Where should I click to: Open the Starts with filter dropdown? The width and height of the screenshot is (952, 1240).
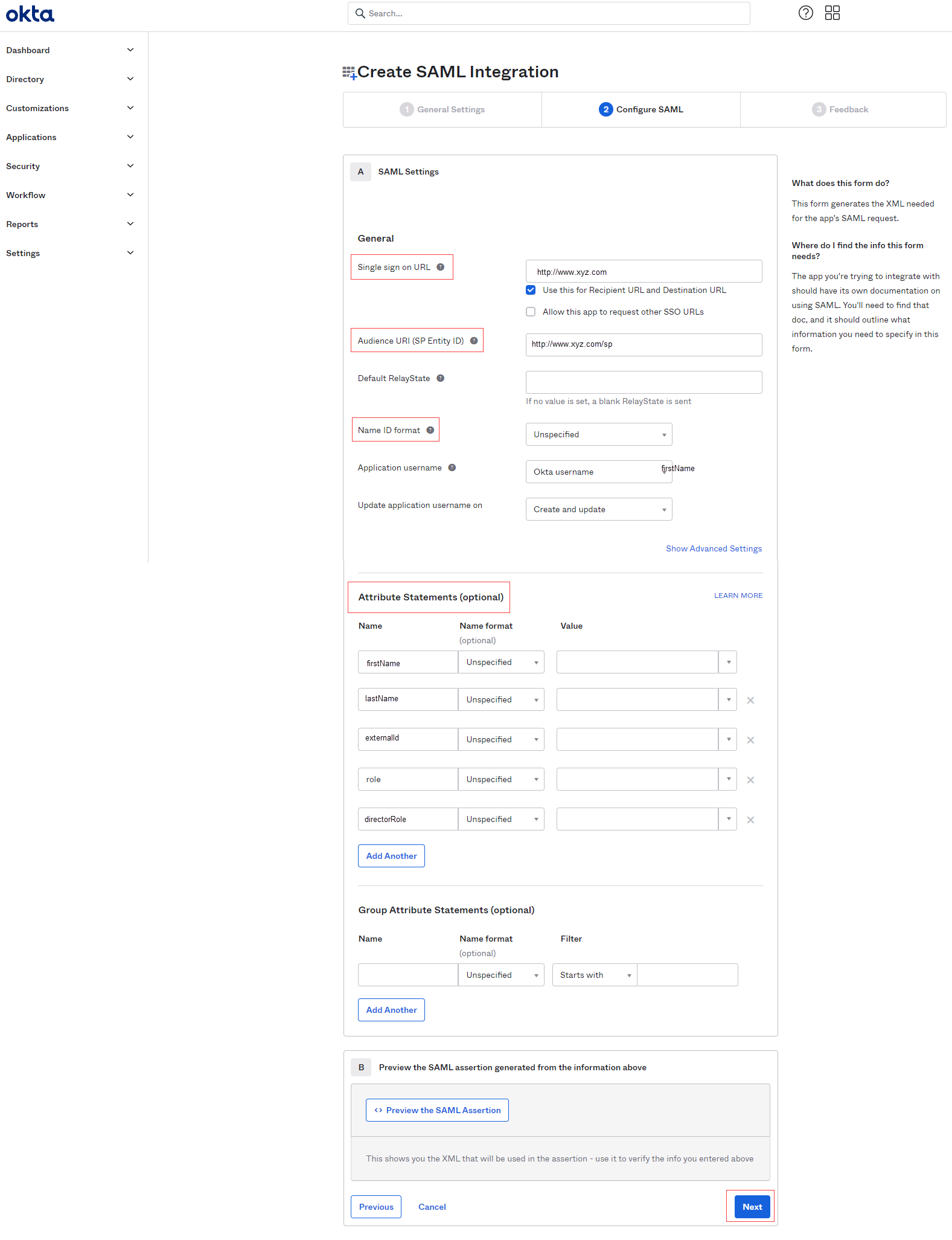pos(595,975)
